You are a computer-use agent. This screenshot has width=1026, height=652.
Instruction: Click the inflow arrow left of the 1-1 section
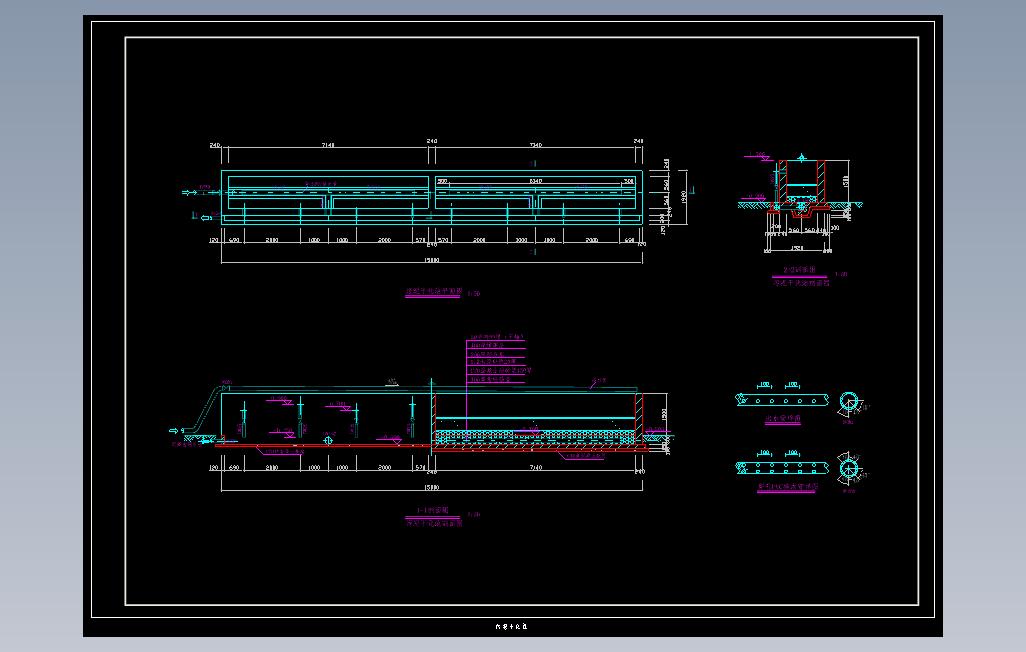click(x=174, y=431)
